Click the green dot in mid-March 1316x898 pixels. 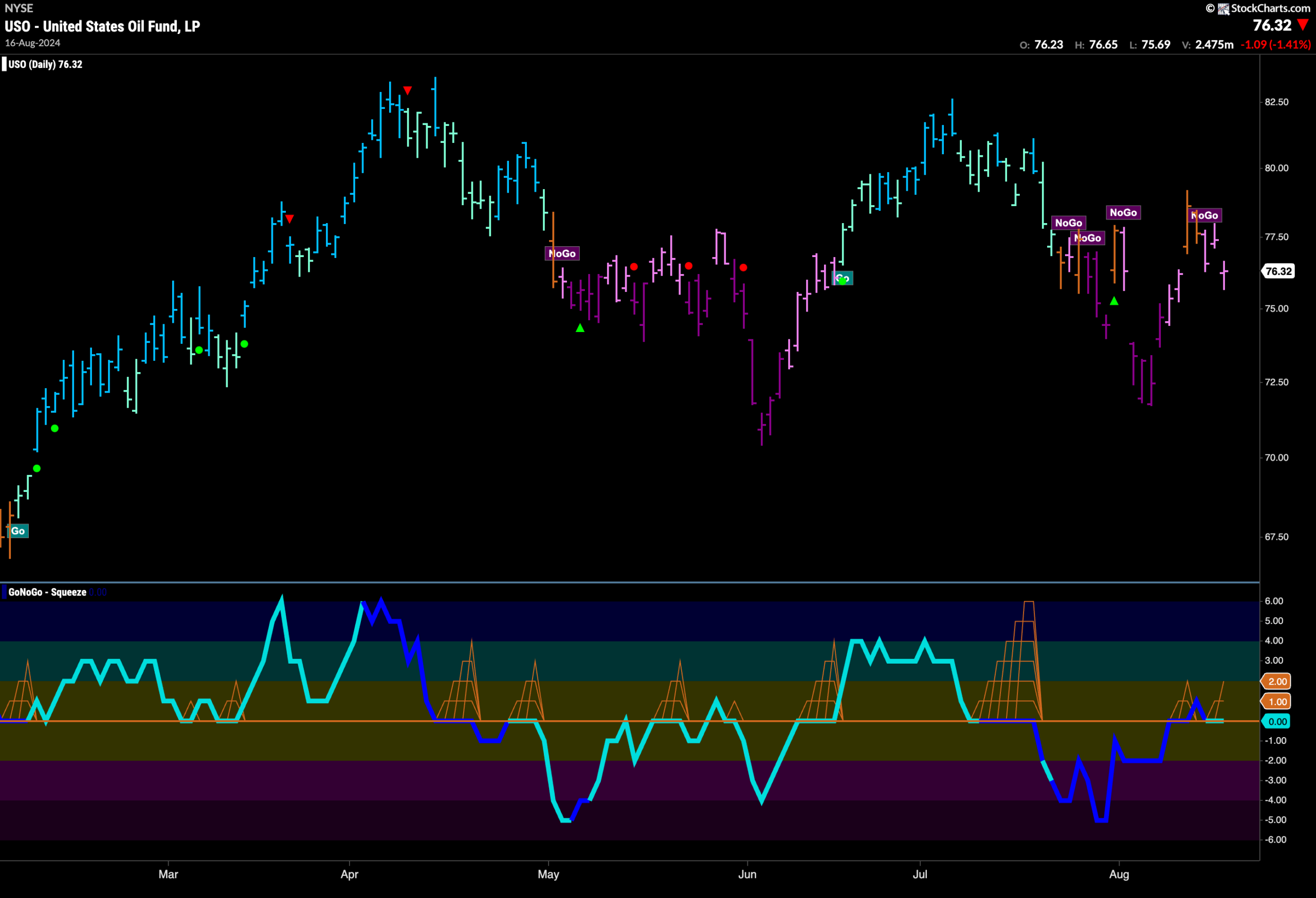244,344
